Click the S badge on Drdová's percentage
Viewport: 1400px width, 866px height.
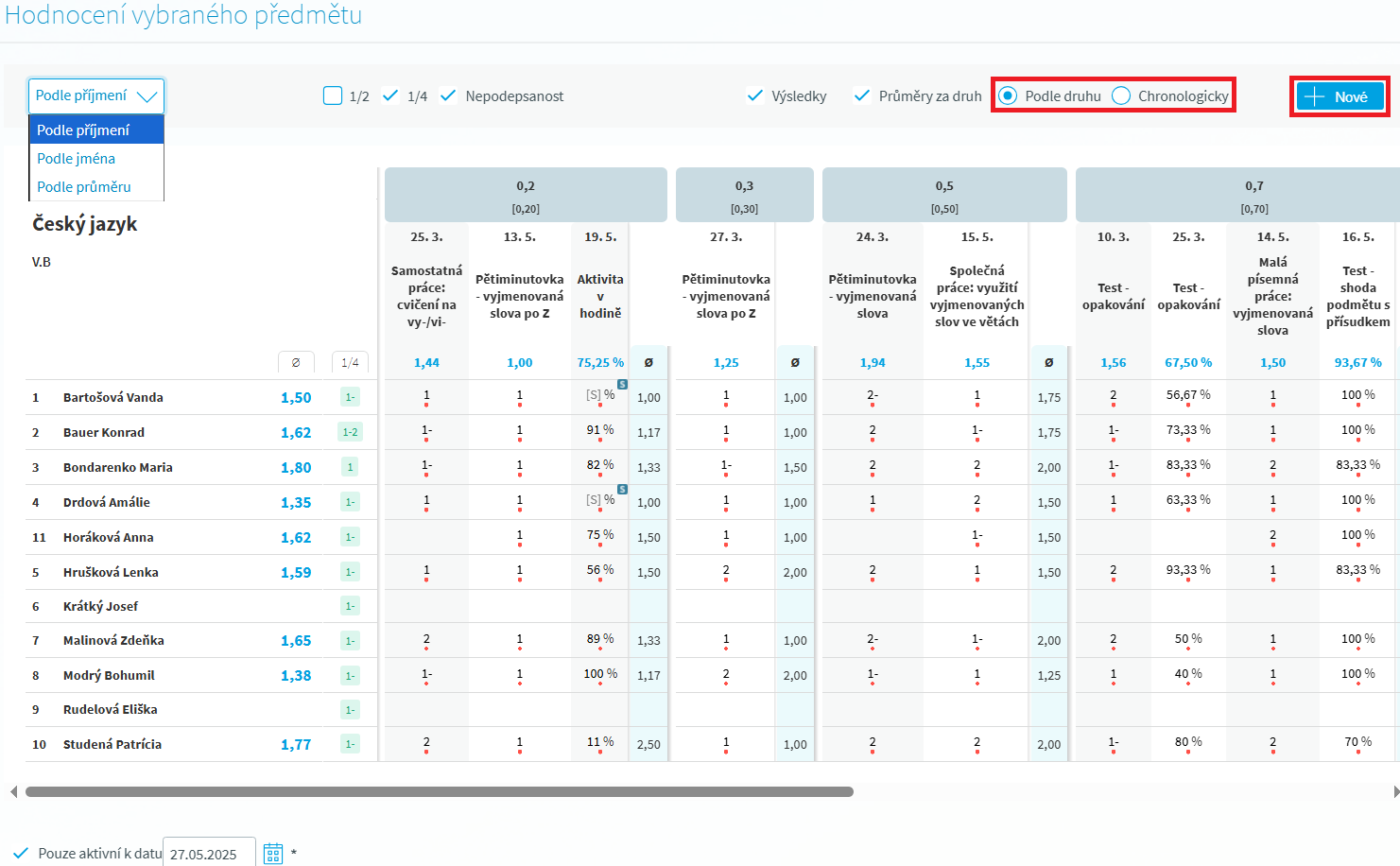point(622,489)
